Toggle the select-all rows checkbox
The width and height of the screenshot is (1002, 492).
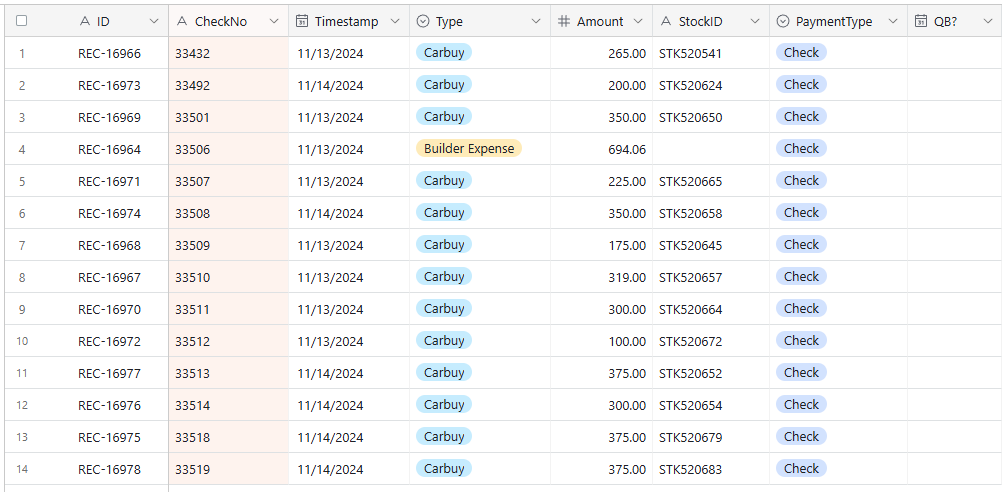tap(22, 21)
